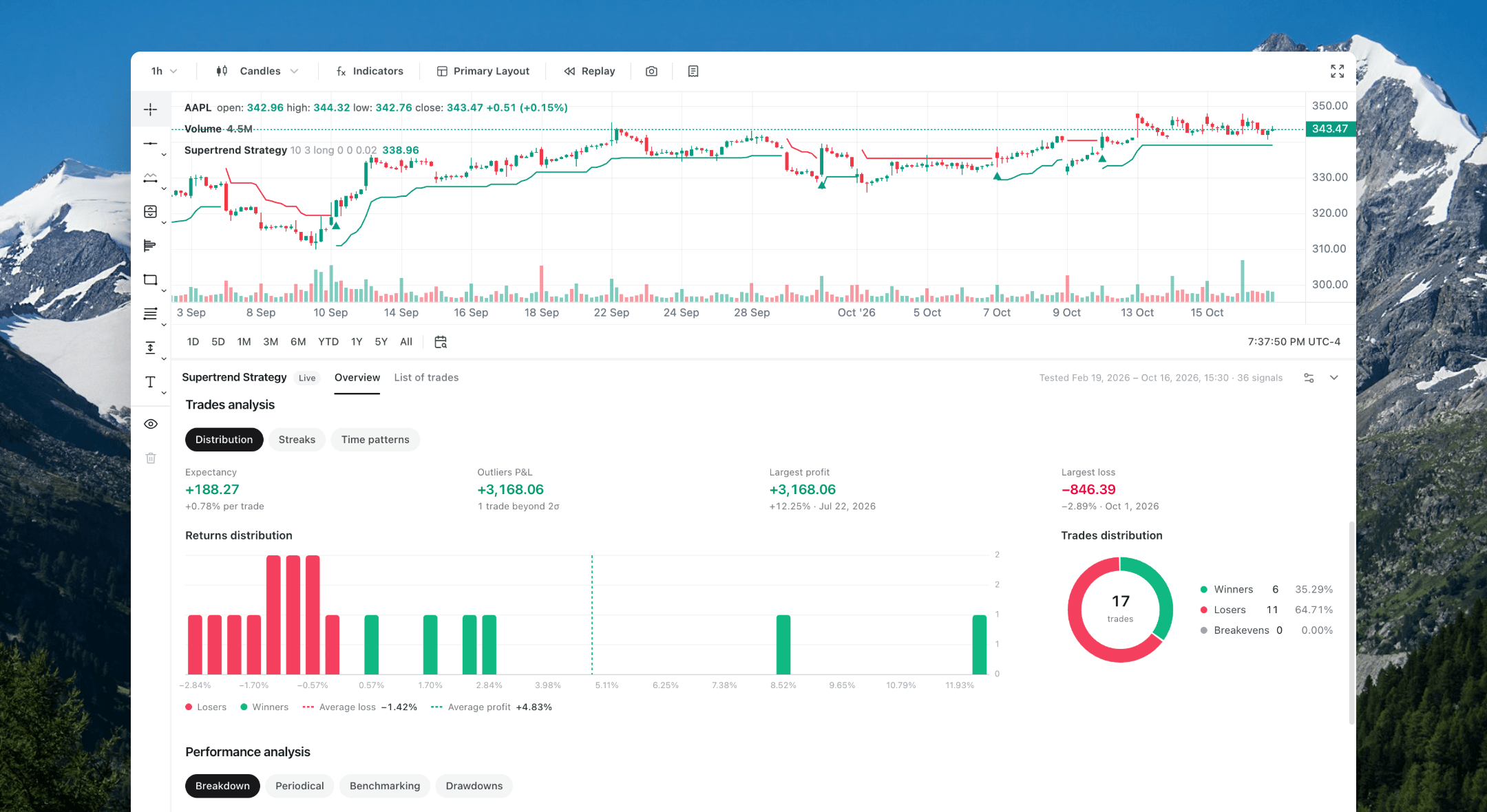This screenshot has height=812, width=1487.
Task: Open the 1h interval dropdown
Action: point(164,71)
